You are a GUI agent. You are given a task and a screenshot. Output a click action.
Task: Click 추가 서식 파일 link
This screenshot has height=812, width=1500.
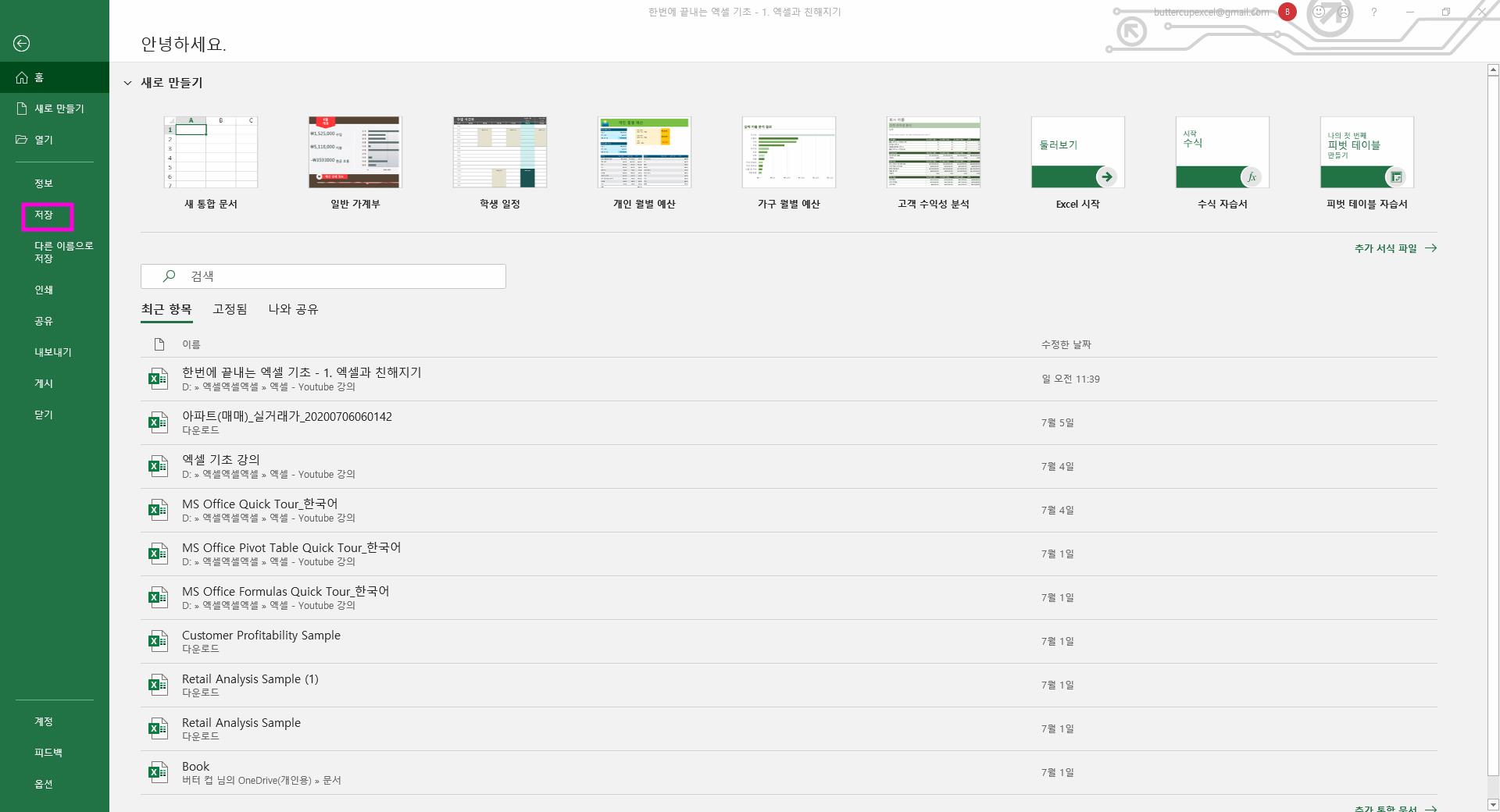(1395, 248)
